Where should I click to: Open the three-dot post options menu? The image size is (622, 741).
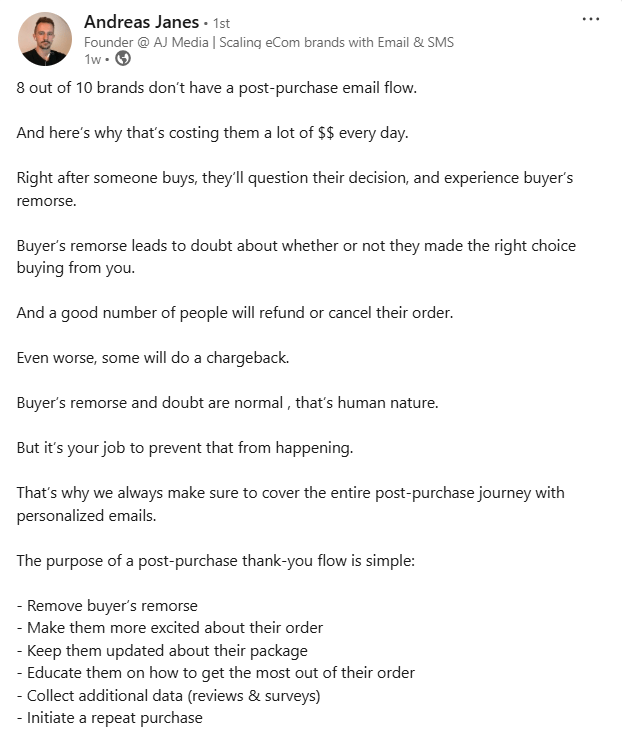tap(591, 19)
